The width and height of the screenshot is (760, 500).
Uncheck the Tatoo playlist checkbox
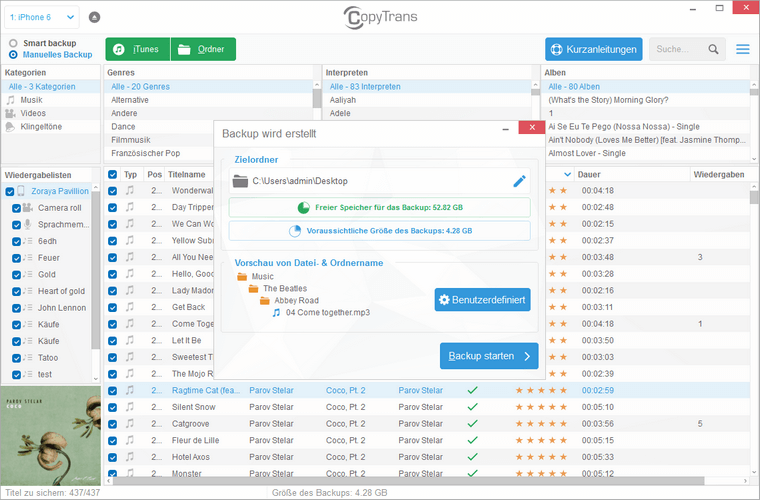[16, 358]
